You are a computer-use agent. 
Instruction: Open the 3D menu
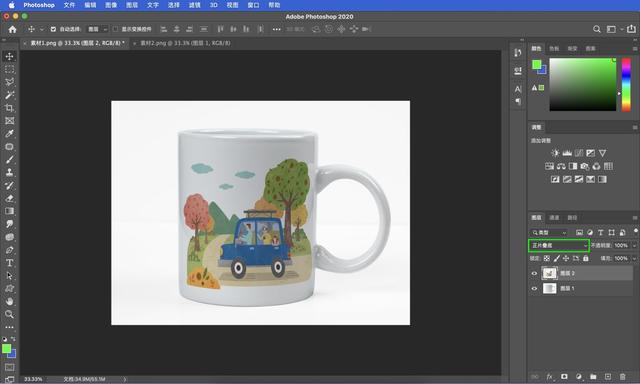click(213, 5)
